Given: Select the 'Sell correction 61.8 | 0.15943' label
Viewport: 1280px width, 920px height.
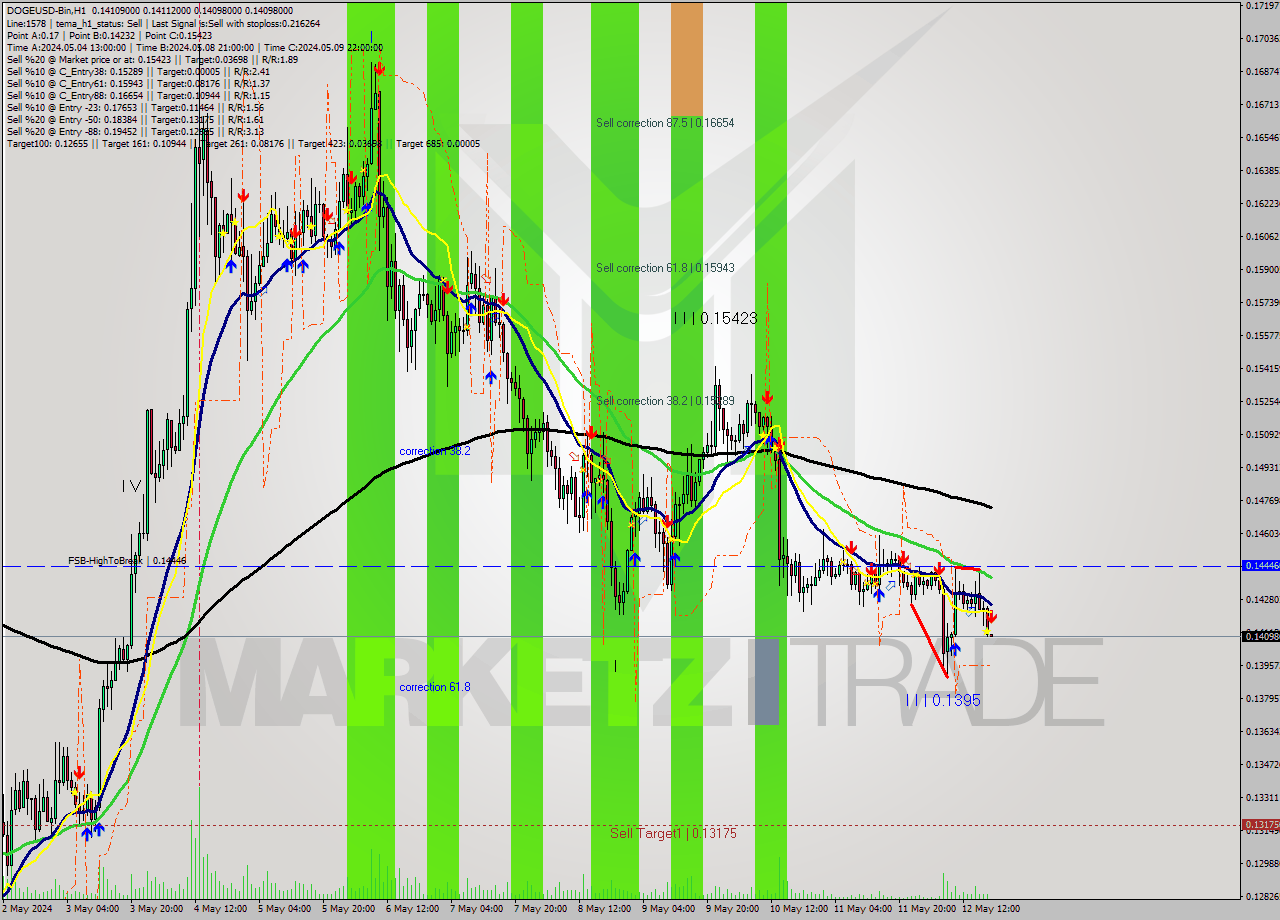Looking at the screenshot, I should [665, 268].
